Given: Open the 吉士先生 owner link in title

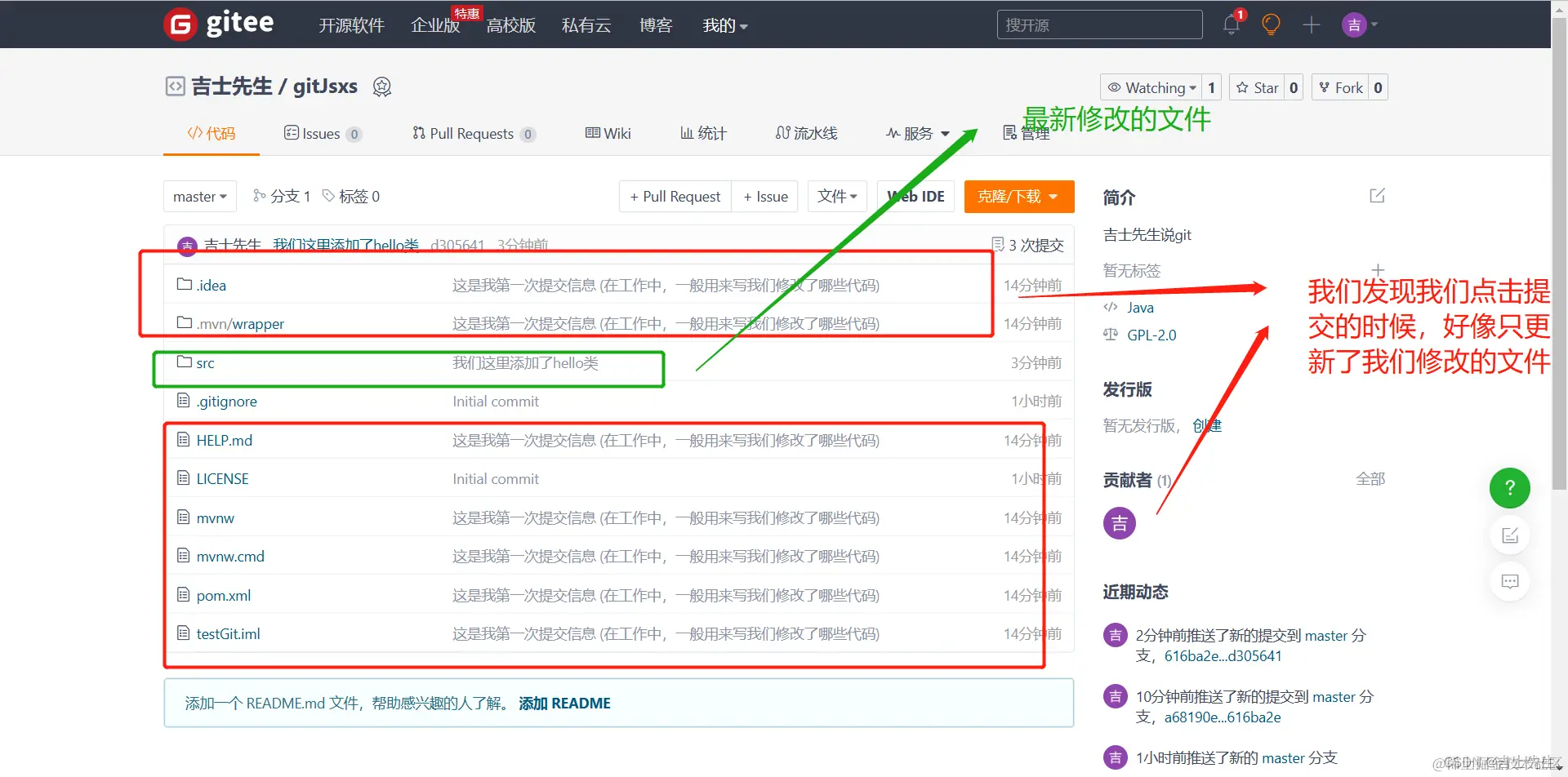Looking at the screenshot, I should (x=232, y=86).
